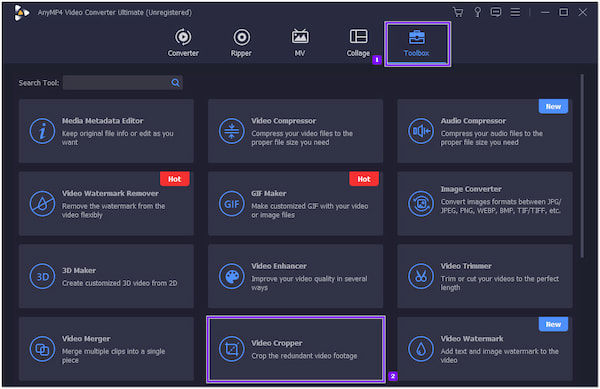Image resolution: width=600 pixels, height=389 pixels.
Task: Open GIF Maker title text
Action: click(269, 194)
